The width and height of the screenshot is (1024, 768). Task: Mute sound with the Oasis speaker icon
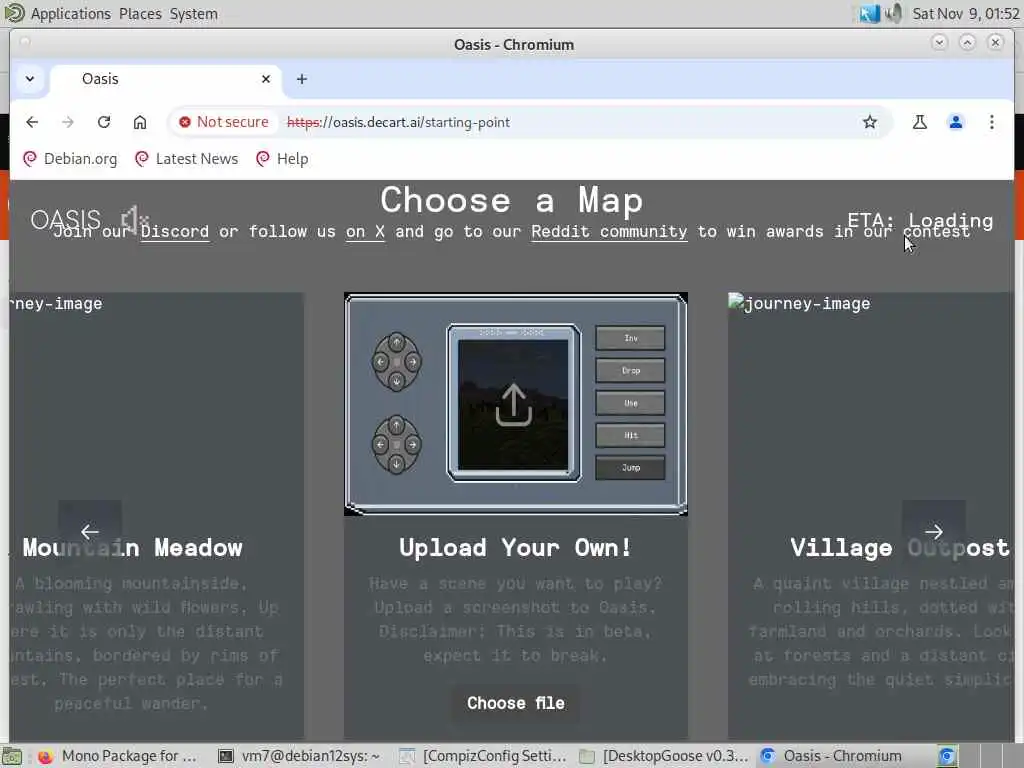(135, 219)
